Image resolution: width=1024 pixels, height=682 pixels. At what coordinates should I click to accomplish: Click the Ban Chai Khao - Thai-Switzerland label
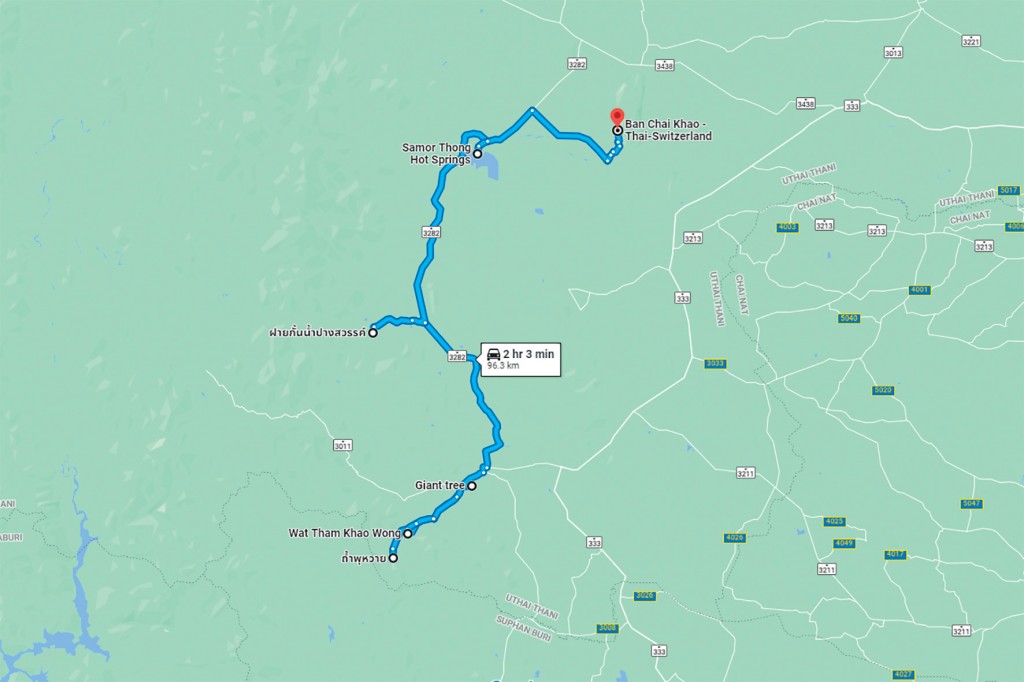point(668,130)
